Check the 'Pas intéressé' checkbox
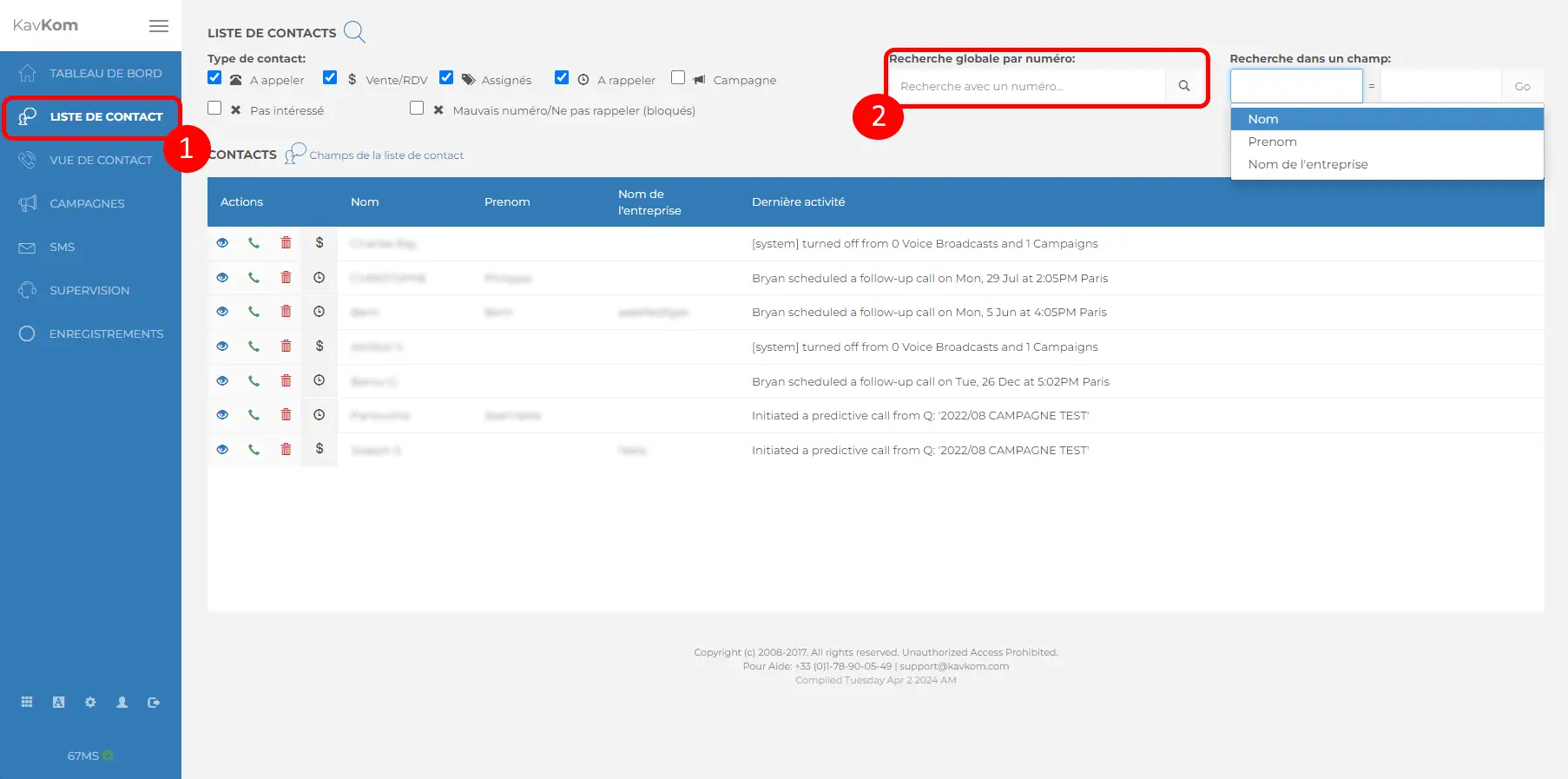1568x779 pixels. (x=214, y=109)
